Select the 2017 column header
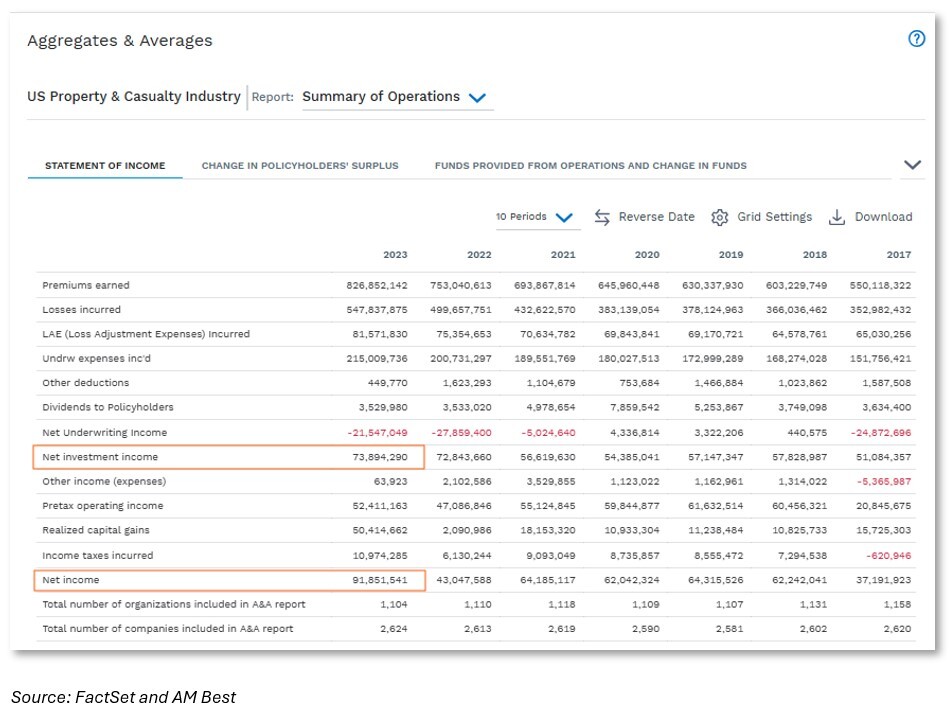 click(x=898, y=255)
